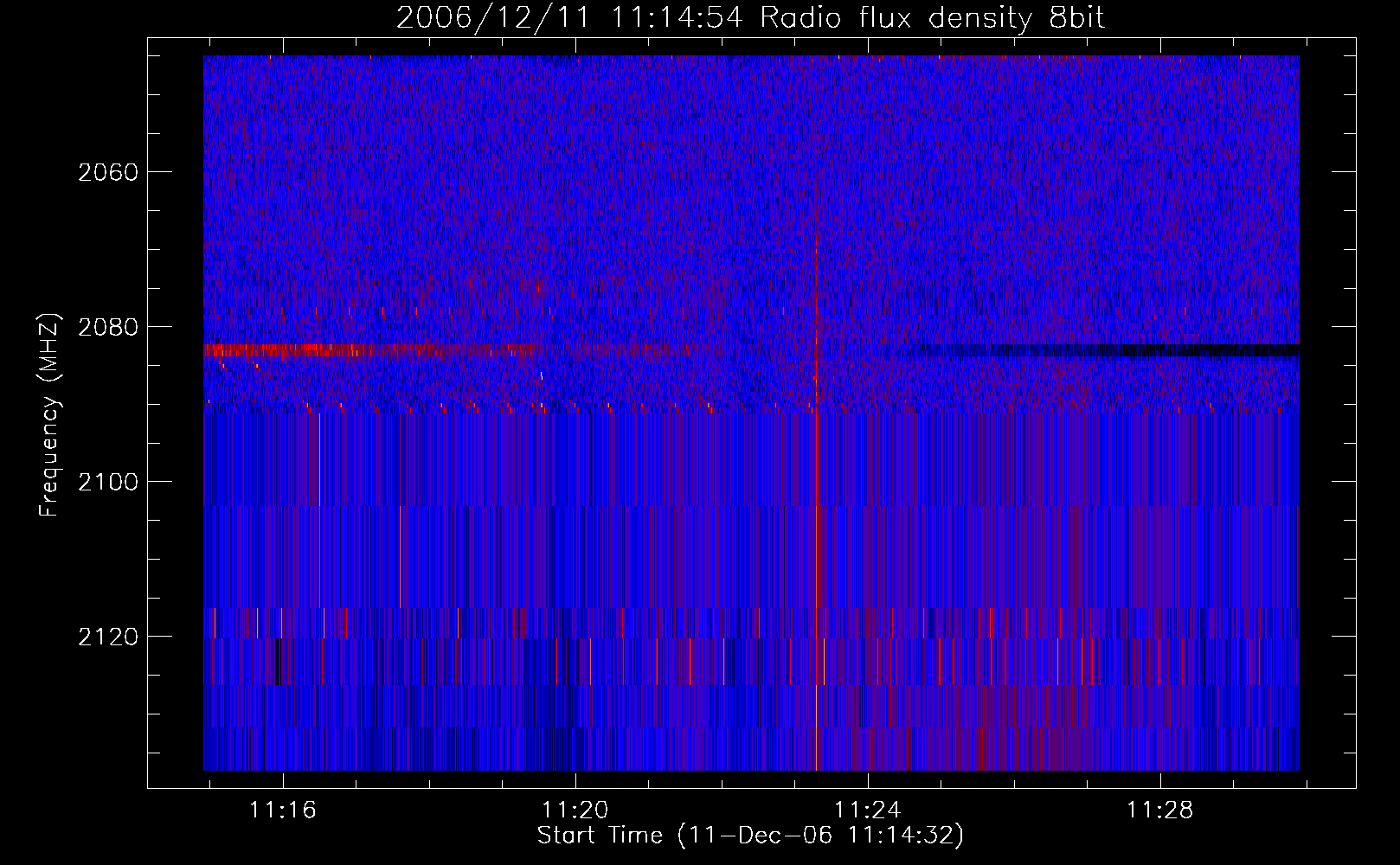The height and width of the screenshot is (865, 1400).
Task: Click the 11:16 time tick label
Action: click(283, 811)
